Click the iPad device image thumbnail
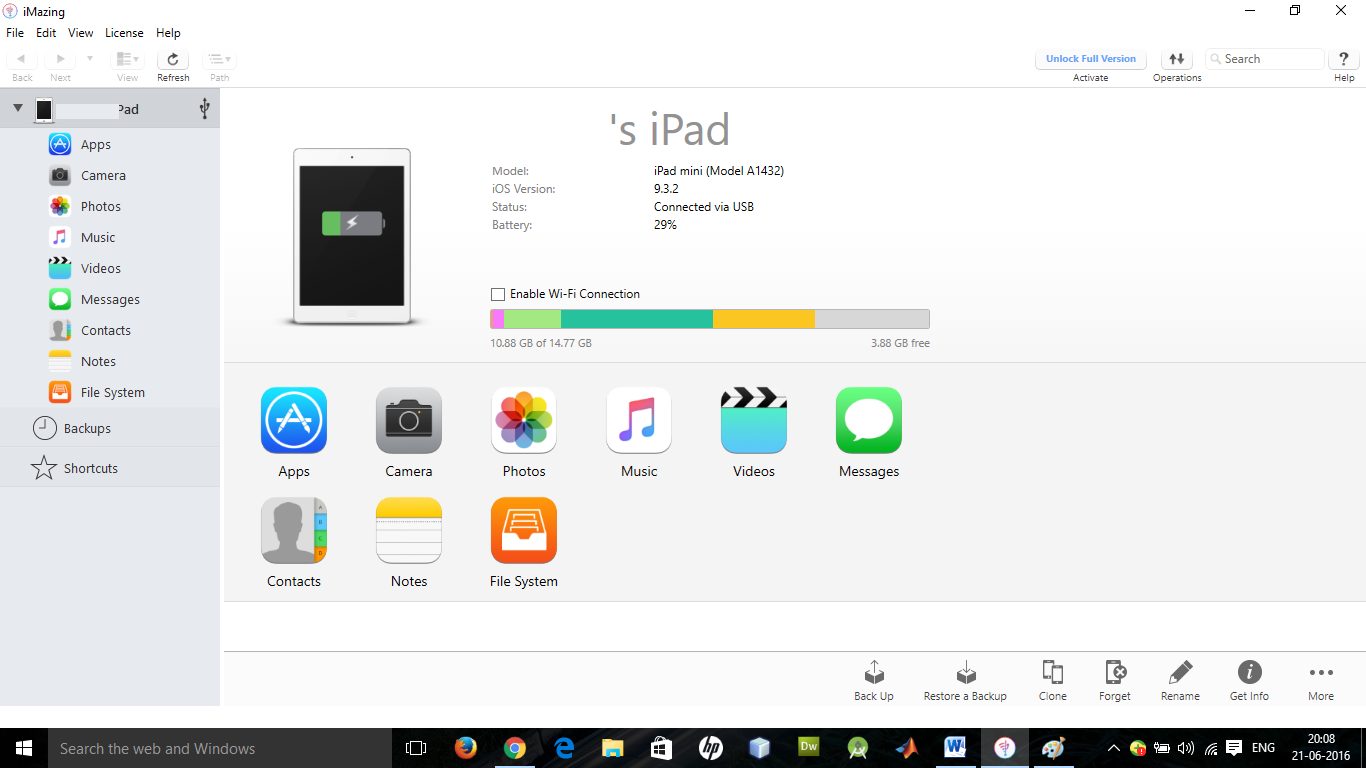1366x768 pixels. (x=352, y=236)
